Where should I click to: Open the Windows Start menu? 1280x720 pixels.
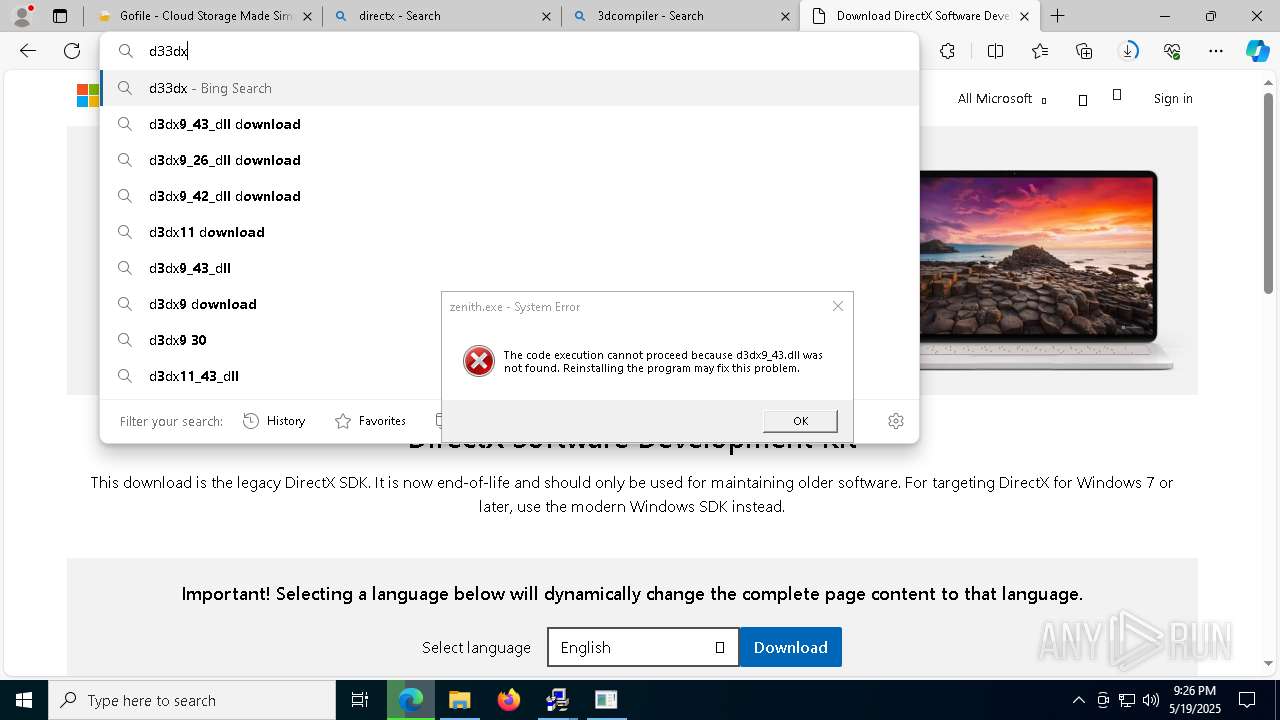point(24,700)
